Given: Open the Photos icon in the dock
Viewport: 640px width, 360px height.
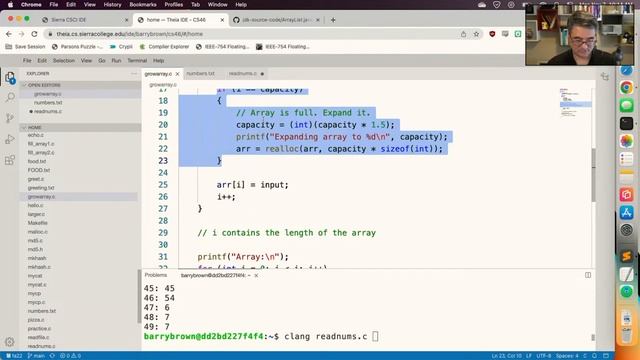Looking at the screenshot, I should [627, 141].
